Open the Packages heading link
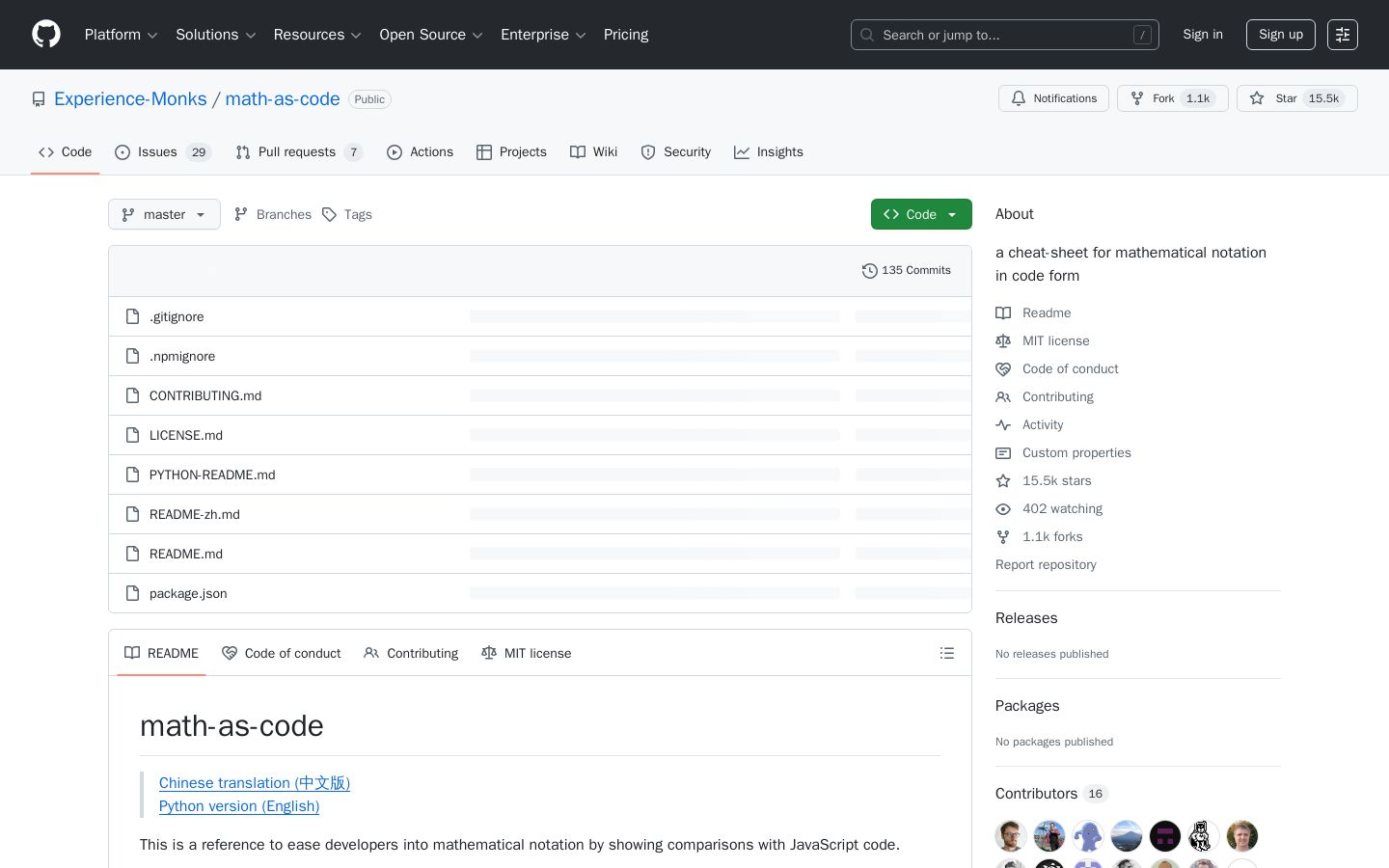Image resolution: width=1389 pixels, height=868 pixels. (x=1027, y=706)
